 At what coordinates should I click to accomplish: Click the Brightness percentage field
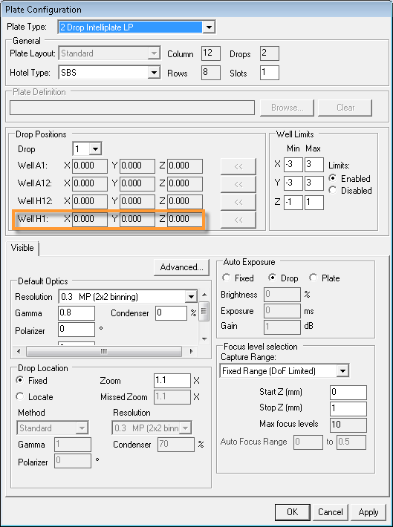tap(282, 294)
